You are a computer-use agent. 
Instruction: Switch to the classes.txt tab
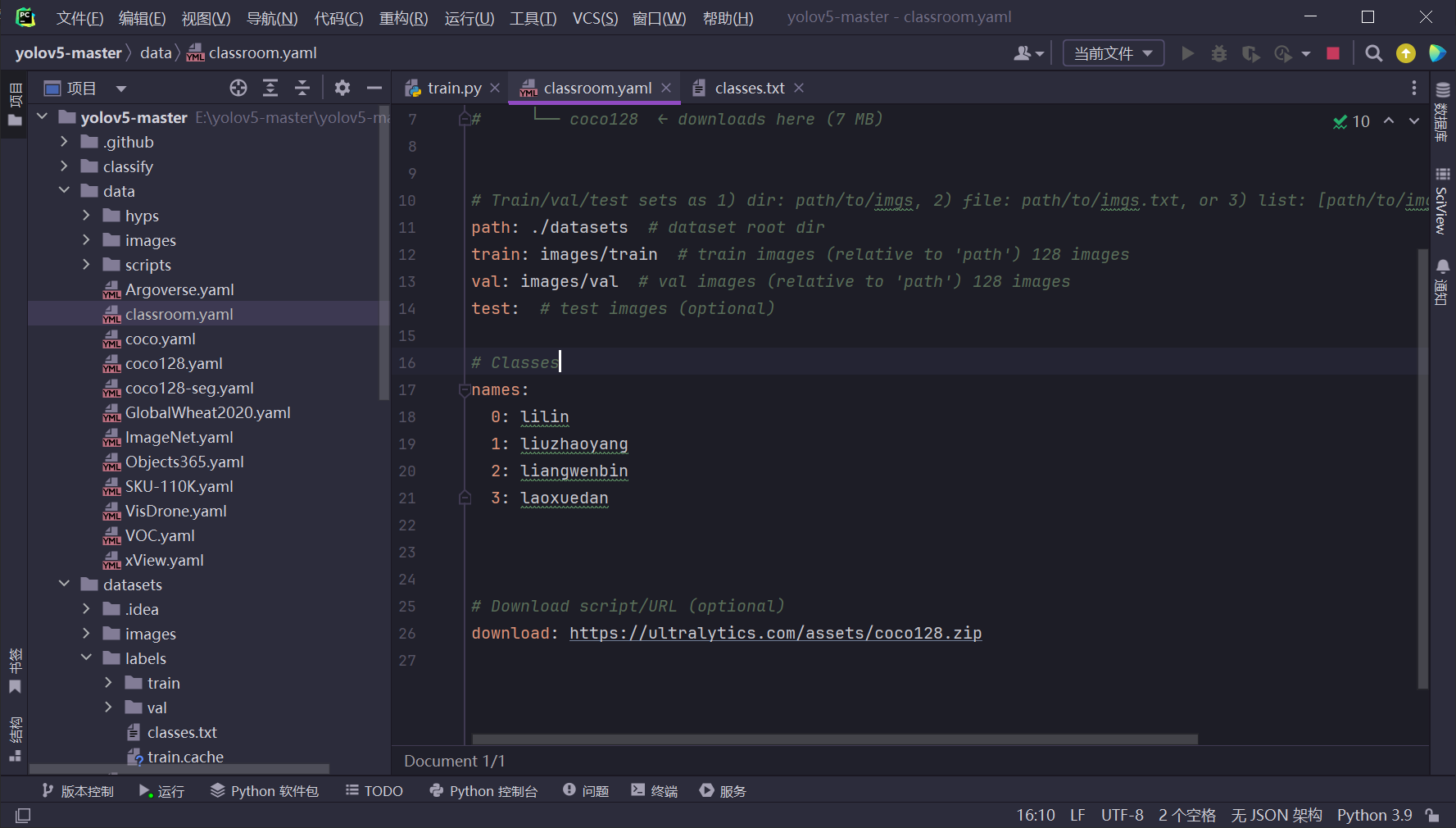(x=749, y=88)
